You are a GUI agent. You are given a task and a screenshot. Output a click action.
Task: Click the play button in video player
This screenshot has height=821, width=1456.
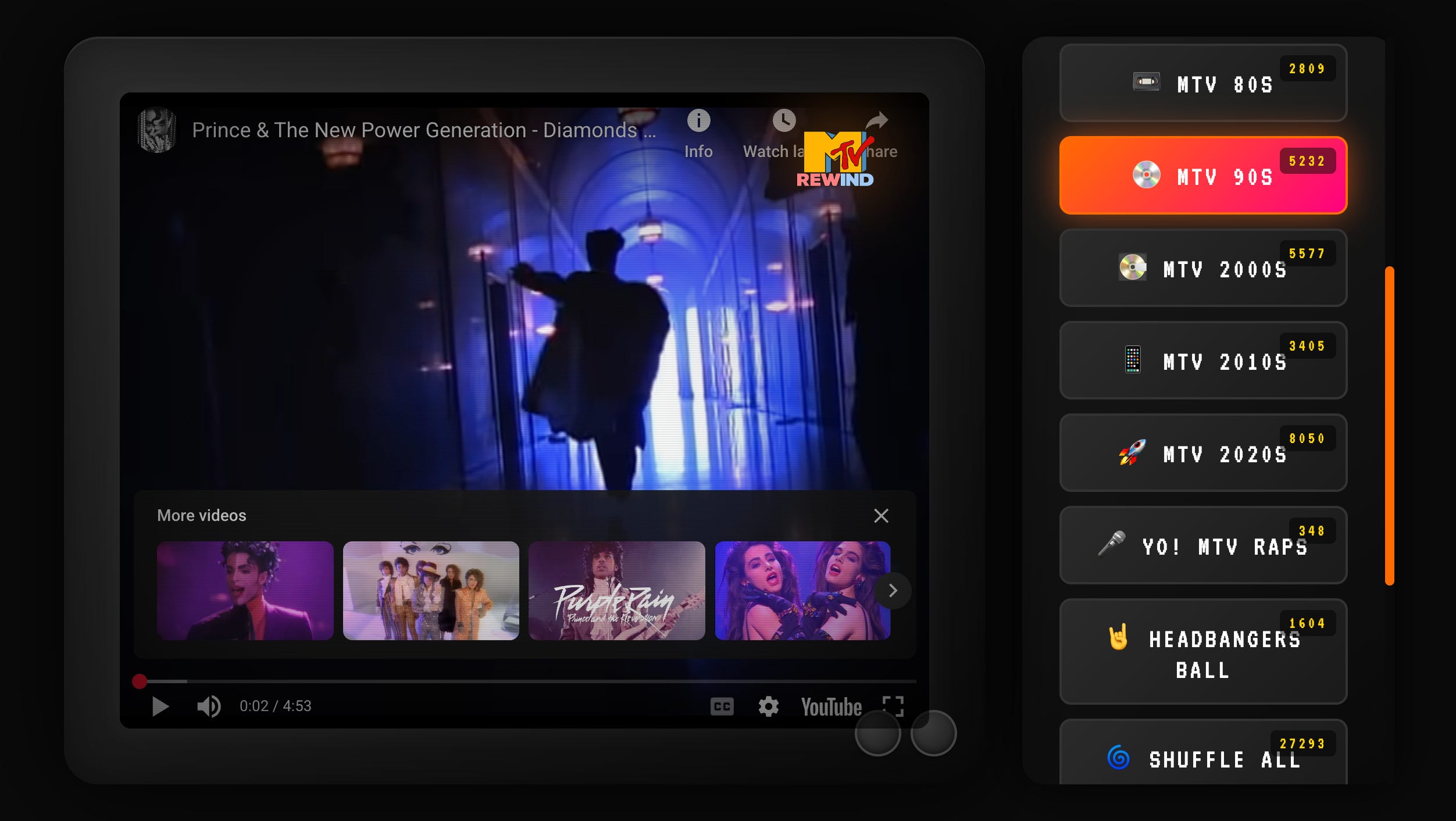coord(160,706)
